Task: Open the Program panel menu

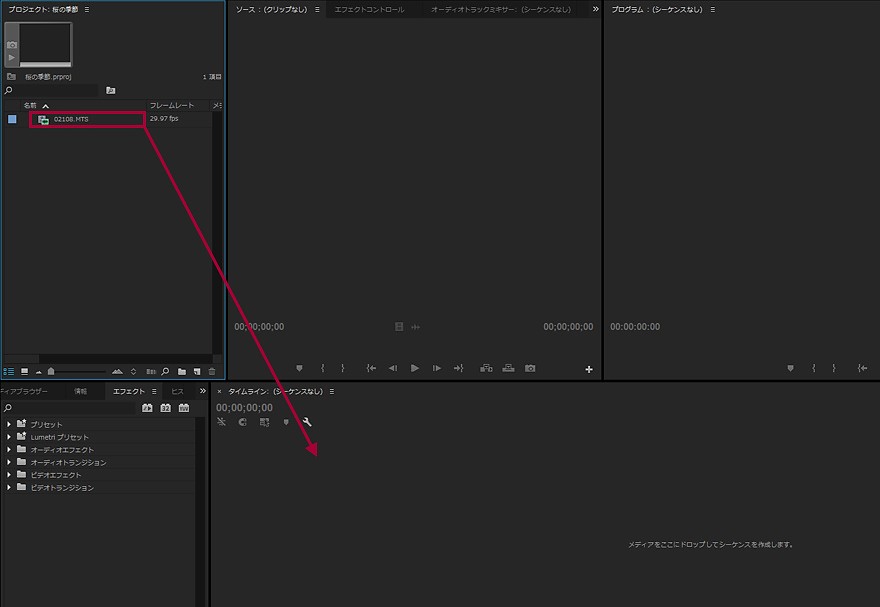Action: click(713, 10)
